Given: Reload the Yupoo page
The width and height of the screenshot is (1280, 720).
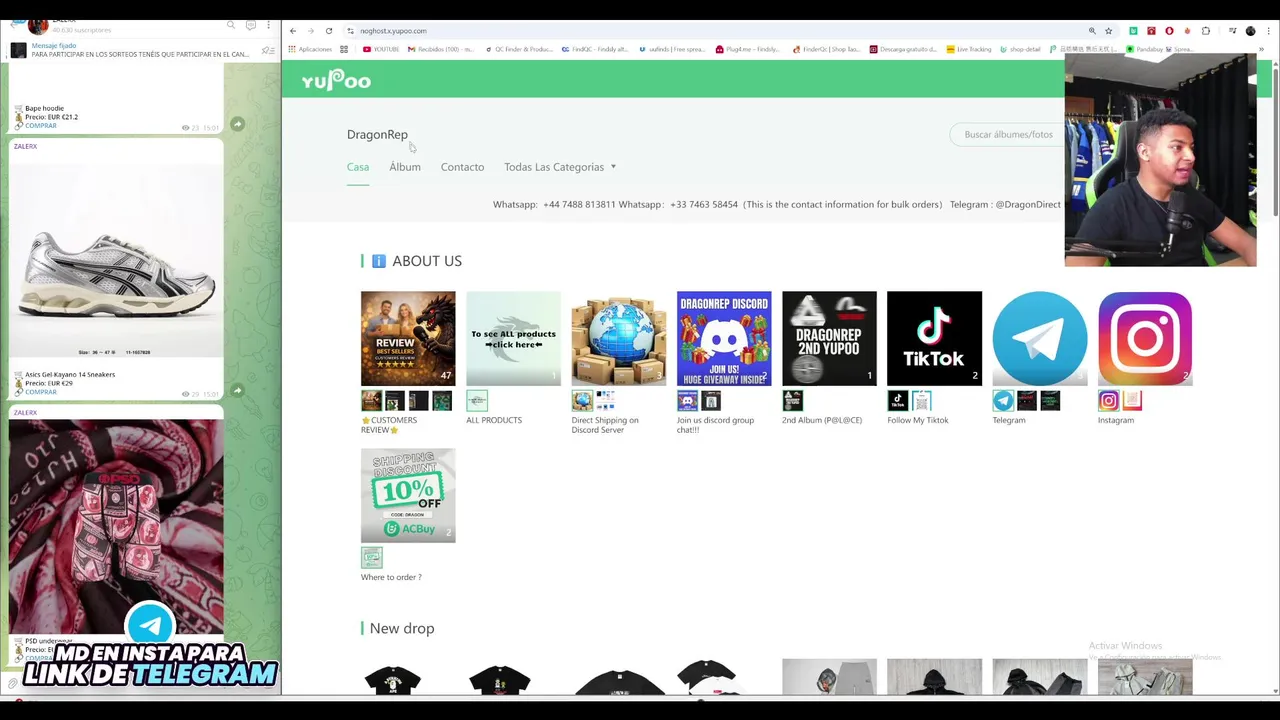Looking at the screenshot, I should [328, 31].
